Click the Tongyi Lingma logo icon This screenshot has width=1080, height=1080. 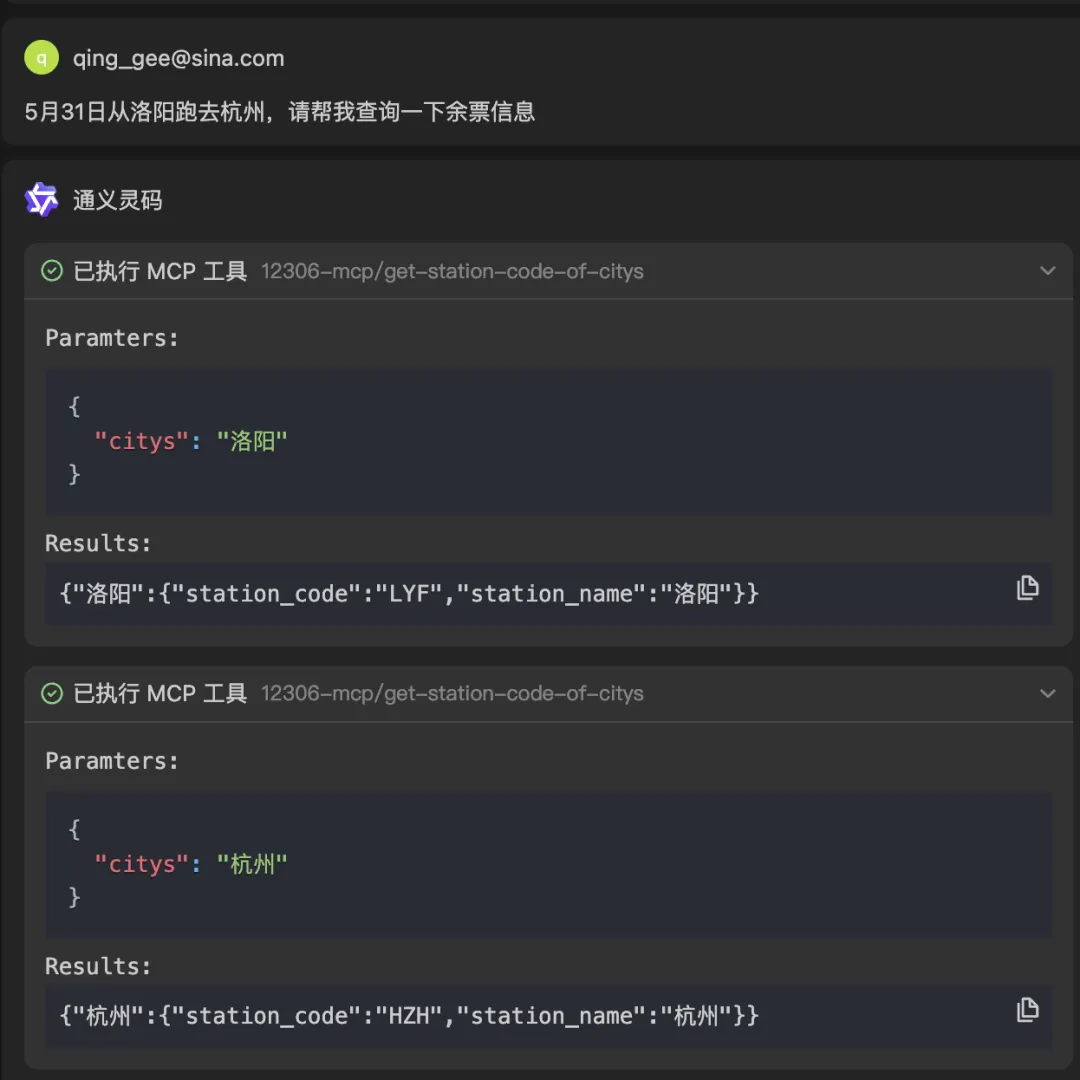41,200
